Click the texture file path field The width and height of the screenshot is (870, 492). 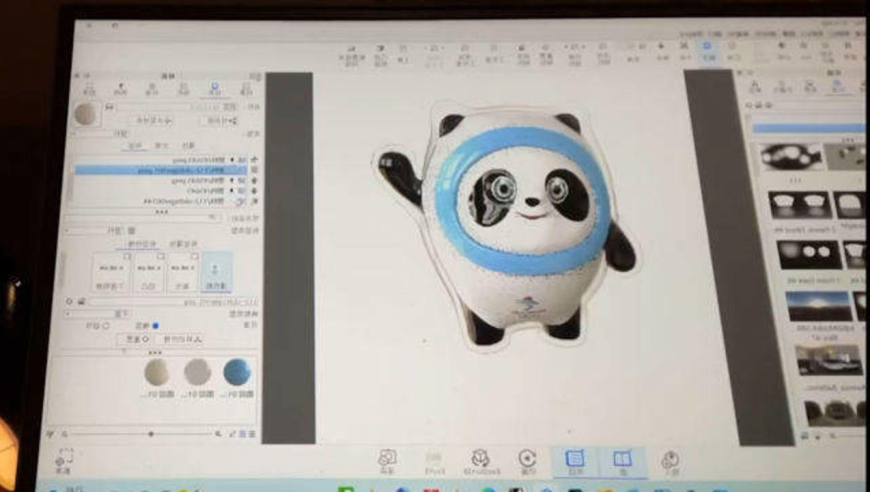(x=173, y=302)
